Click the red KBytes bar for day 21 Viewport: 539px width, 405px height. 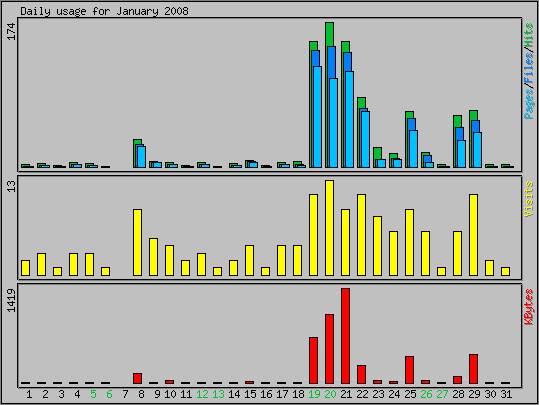tap(345, 336)
